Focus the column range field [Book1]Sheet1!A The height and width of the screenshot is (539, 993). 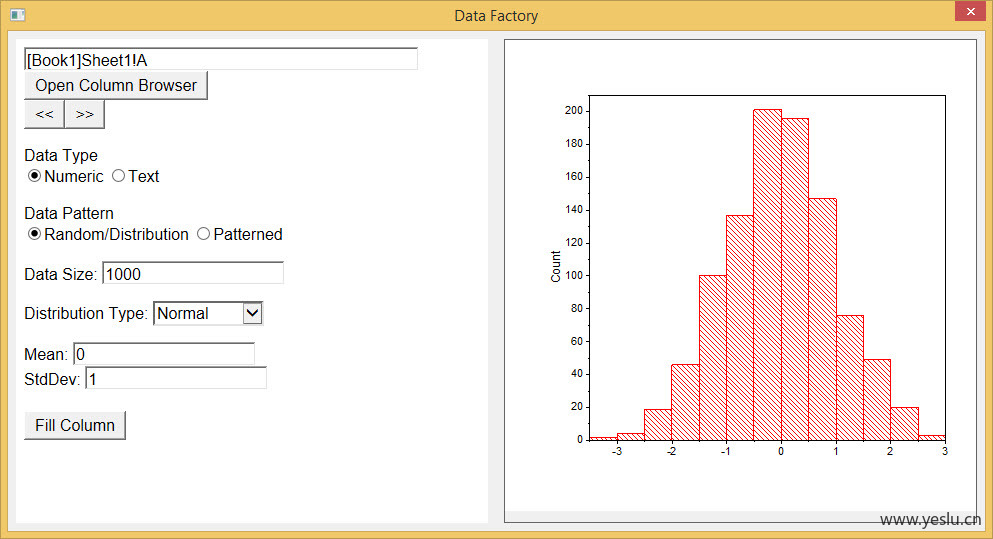[220, 60]
